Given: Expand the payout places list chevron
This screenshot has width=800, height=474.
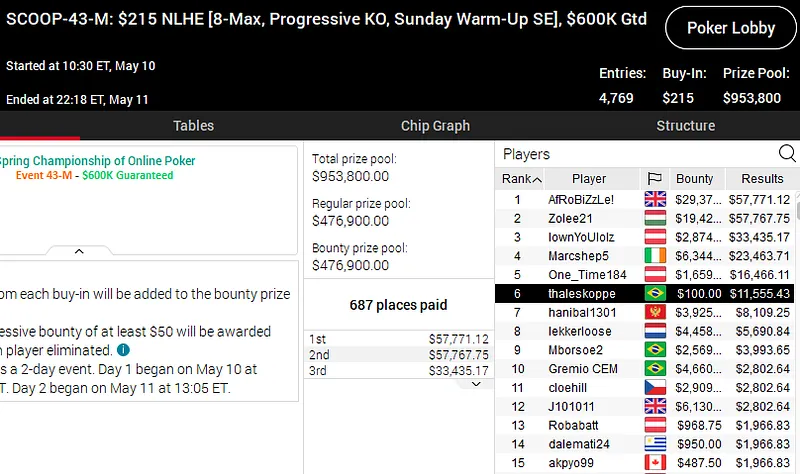Looking at the screenshot, I should (x=476, y=384).
